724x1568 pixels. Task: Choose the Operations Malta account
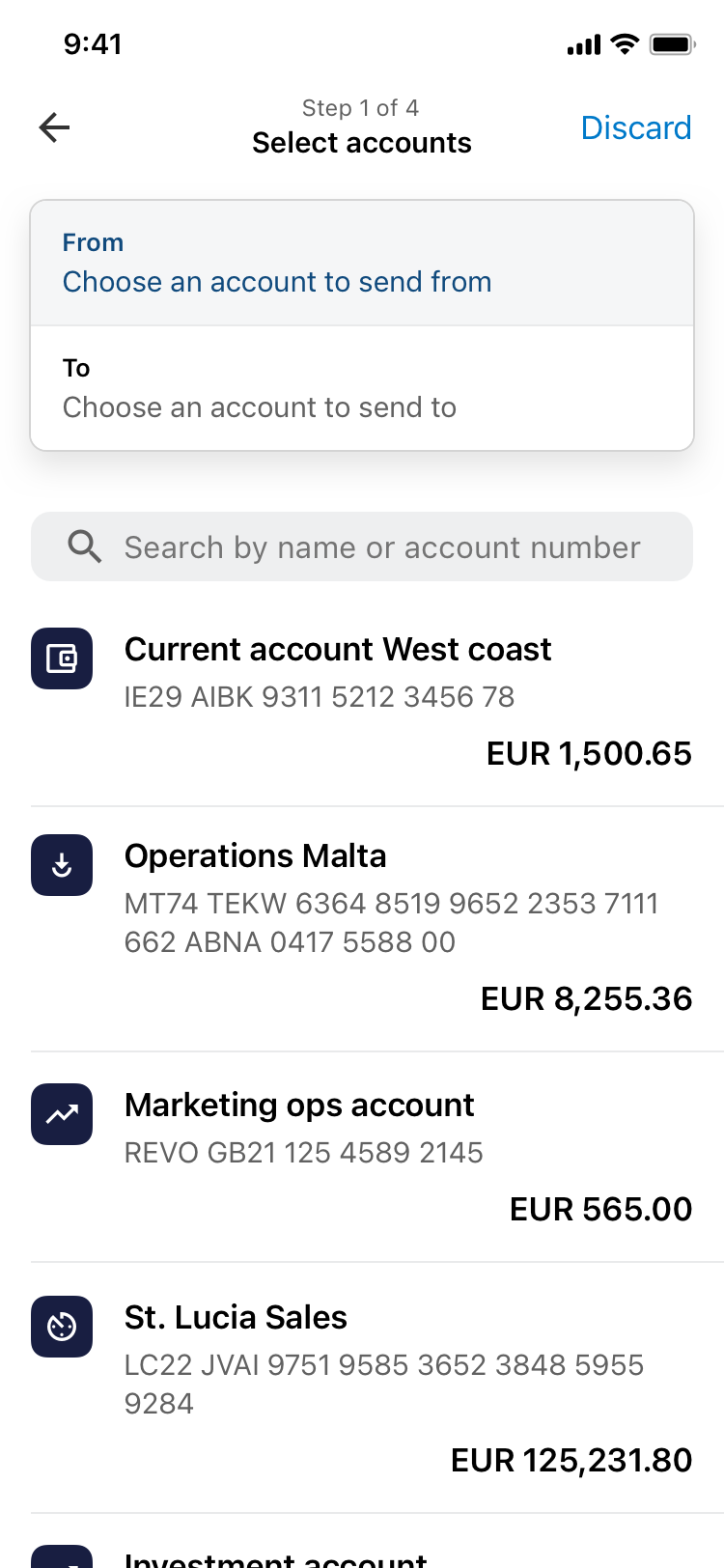tap(256, 856)
